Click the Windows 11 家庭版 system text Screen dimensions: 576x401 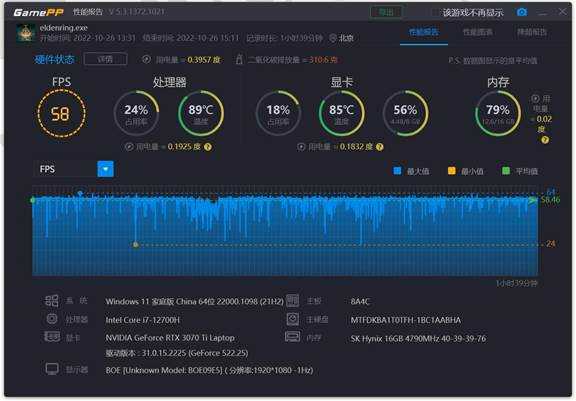tap(194, 301)
